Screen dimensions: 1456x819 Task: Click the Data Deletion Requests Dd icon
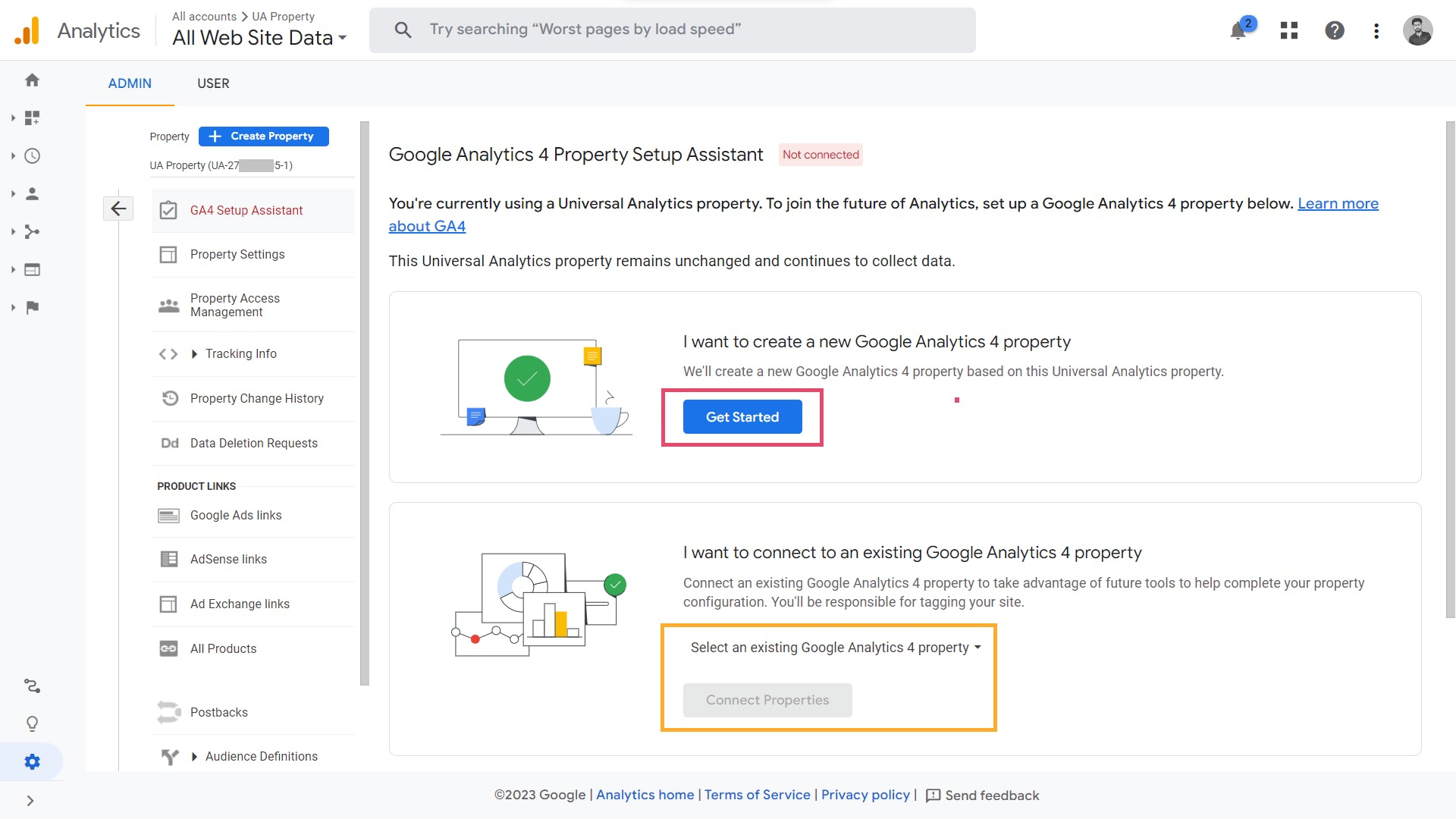tap(170, 443)
